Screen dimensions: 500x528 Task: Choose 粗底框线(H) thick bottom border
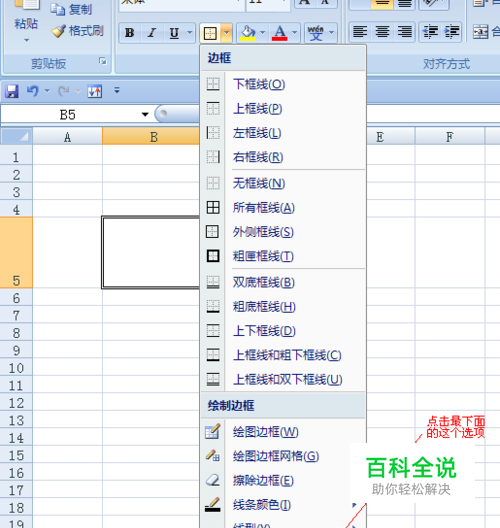[283, 306]
